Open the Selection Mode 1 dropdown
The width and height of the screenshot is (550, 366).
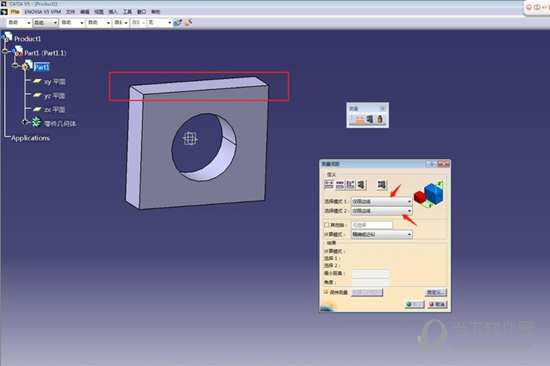382,201
